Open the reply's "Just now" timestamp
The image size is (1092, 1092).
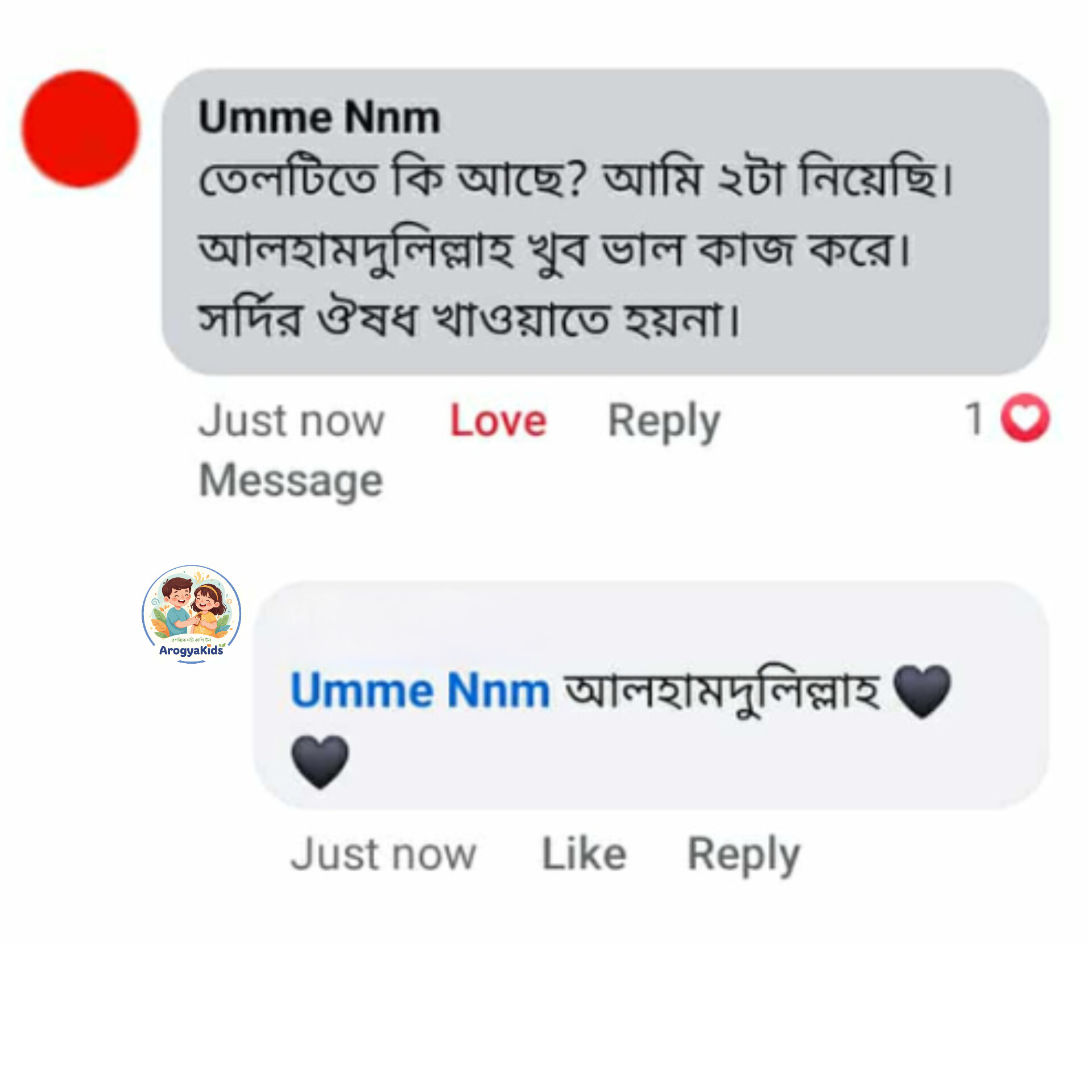coord(383,854)
